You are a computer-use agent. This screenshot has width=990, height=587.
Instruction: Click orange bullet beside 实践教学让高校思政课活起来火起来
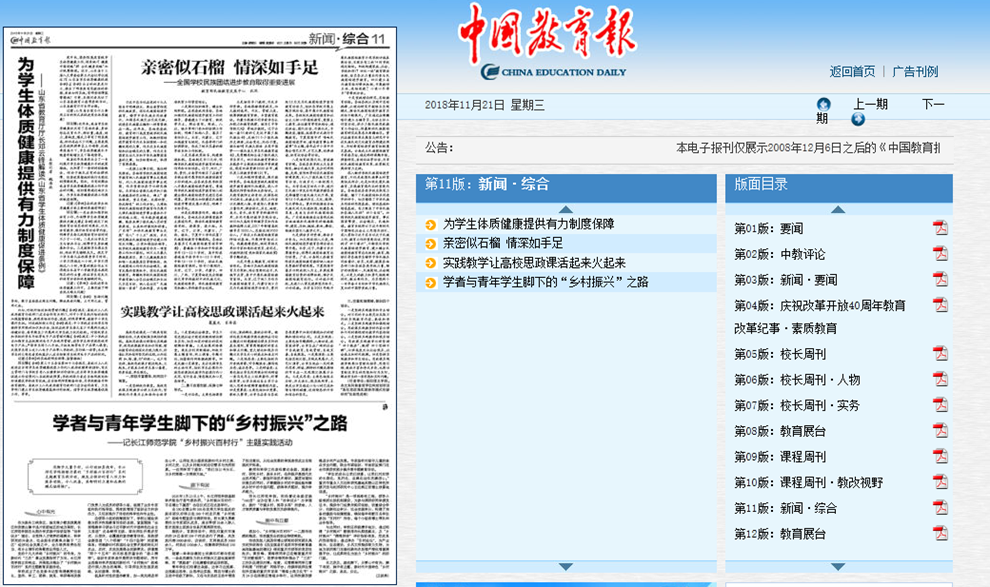point(431,263)
